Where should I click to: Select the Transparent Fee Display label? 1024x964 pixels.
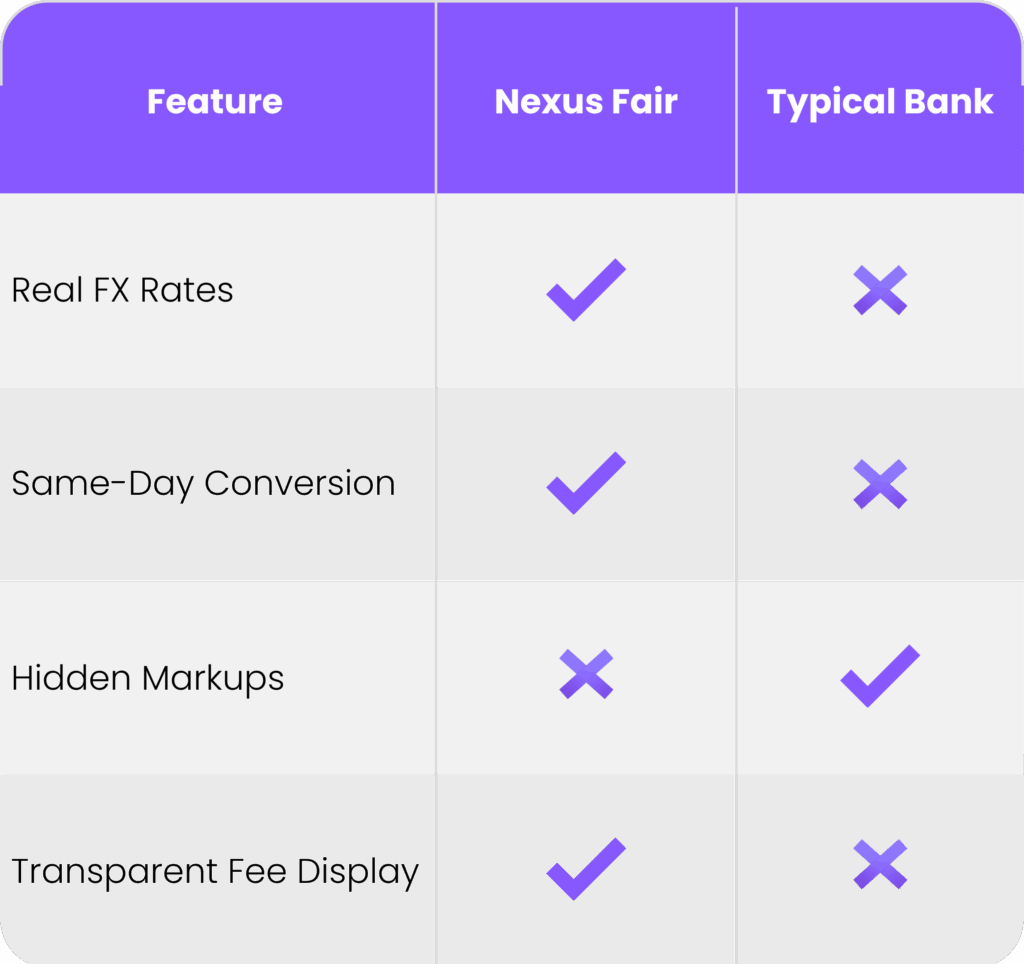[x=215, y=872]
